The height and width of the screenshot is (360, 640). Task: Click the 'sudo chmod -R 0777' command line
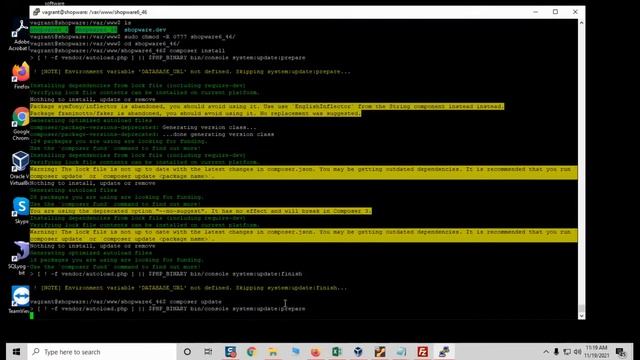coord(133,37)
